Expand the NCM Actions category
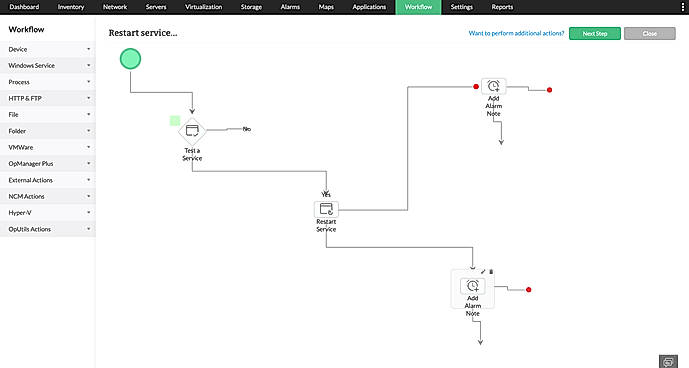The image size is (689, 368). [x=48, y=196]
